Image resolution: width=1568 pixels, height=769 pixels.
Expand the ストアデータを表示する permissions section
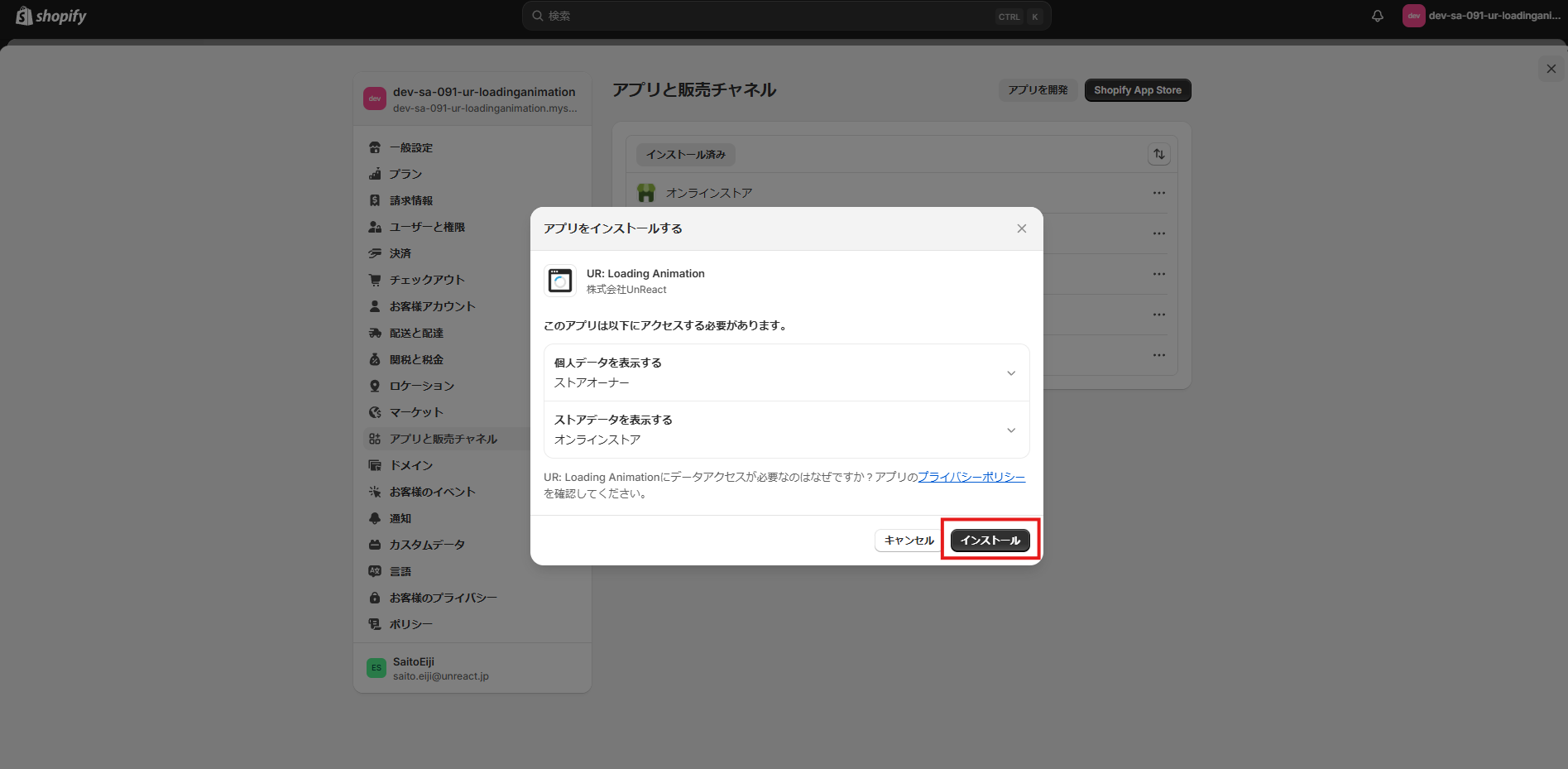(x=1010, y=430)
